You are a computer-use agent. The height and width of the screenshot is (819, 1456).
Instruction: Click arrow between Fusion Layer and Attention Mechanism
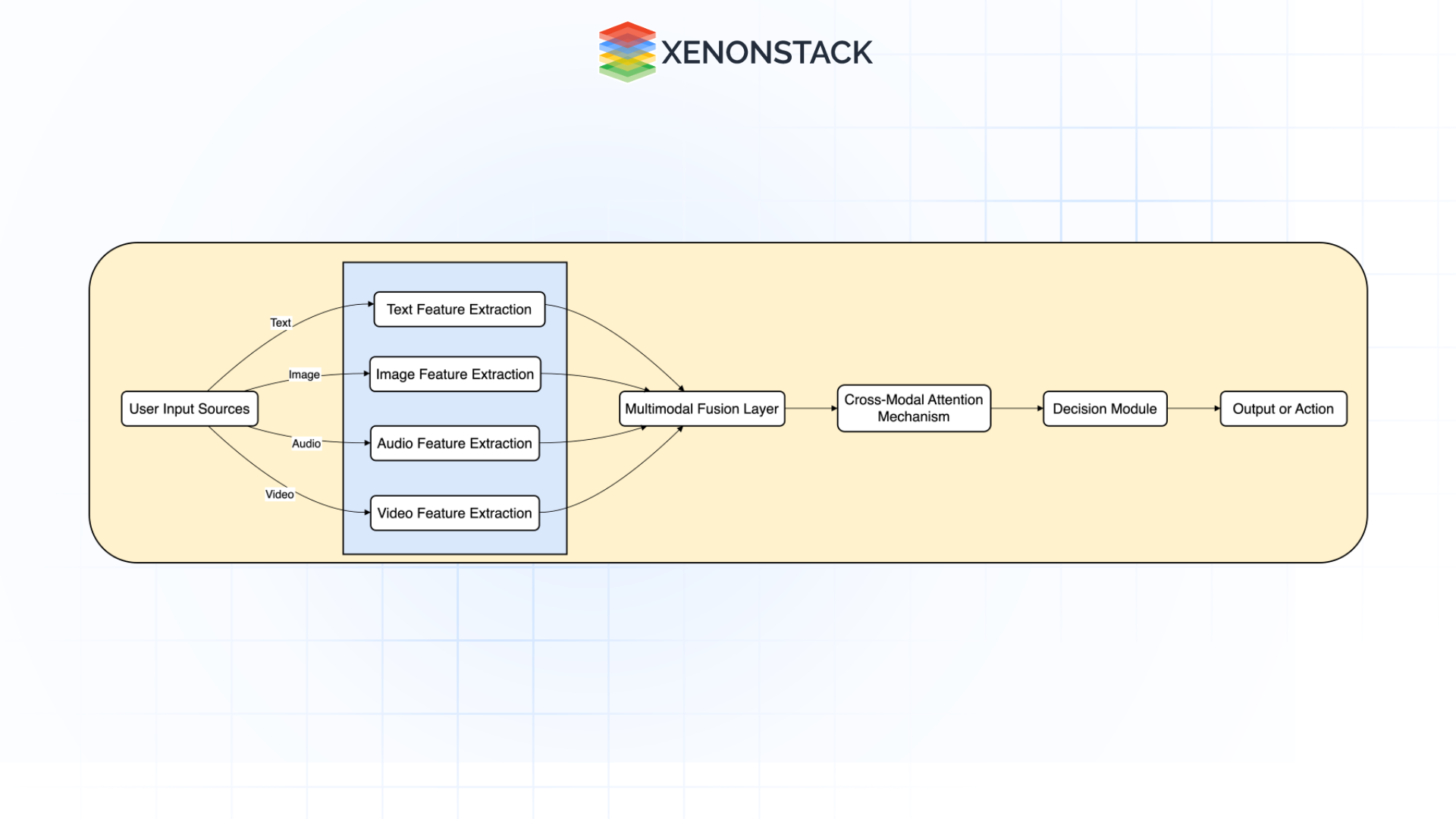(x=810, y=409)
